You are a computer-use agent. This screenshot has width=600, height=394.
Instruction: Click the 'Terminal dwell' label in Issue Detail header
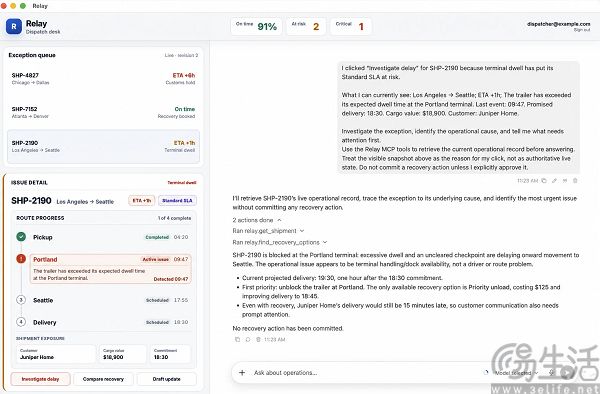[182, 182]
